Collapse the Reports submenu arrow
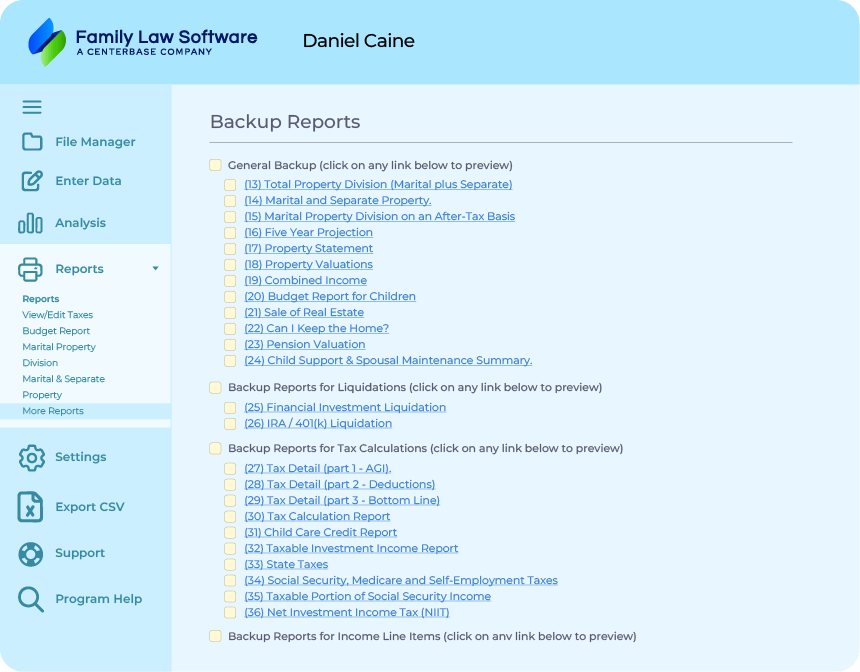 coord(155,269)
